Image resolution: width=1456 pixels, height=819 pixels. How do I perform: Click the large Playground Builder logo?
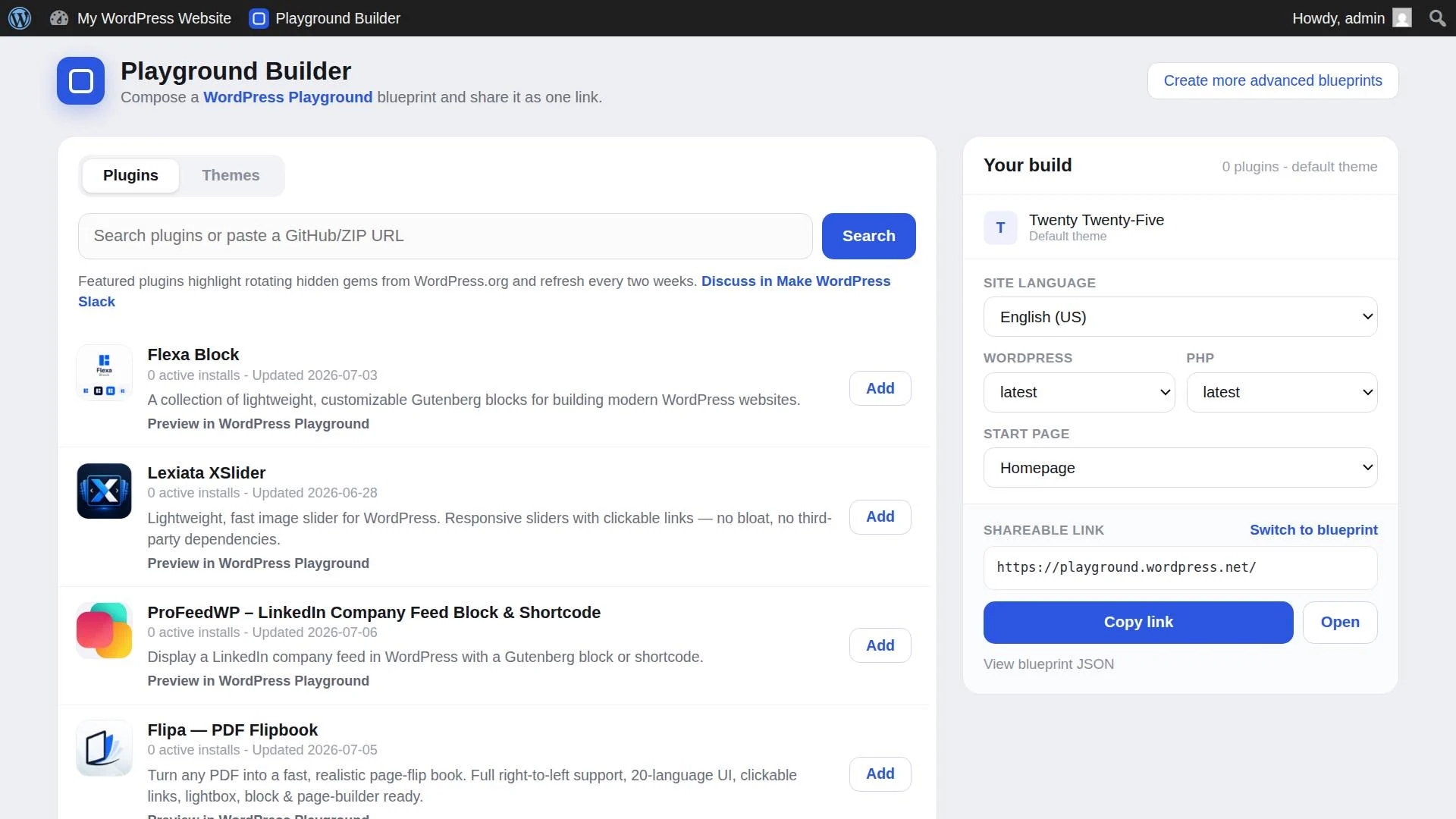(x=80, y=81)
